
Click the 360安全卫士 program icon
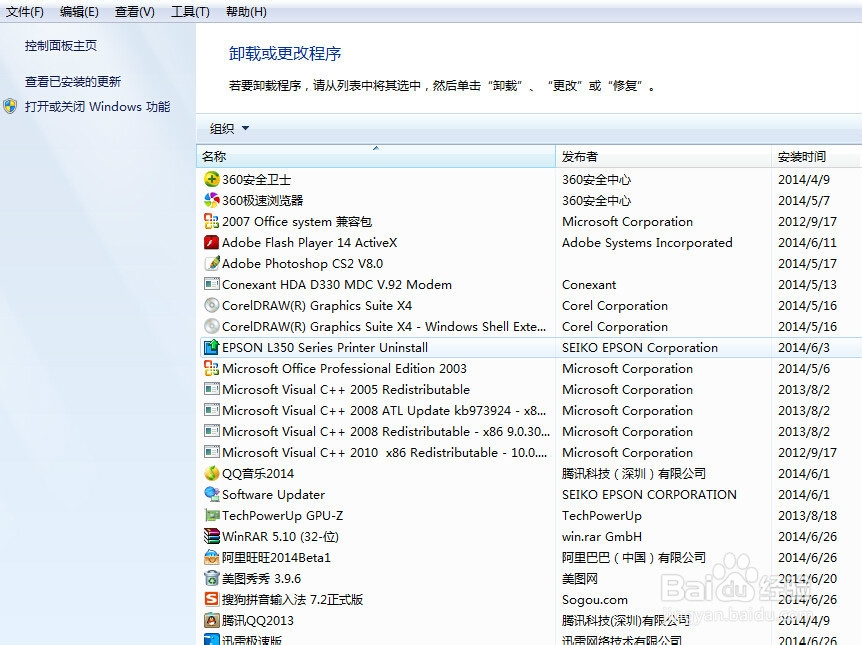click(212, 179)
